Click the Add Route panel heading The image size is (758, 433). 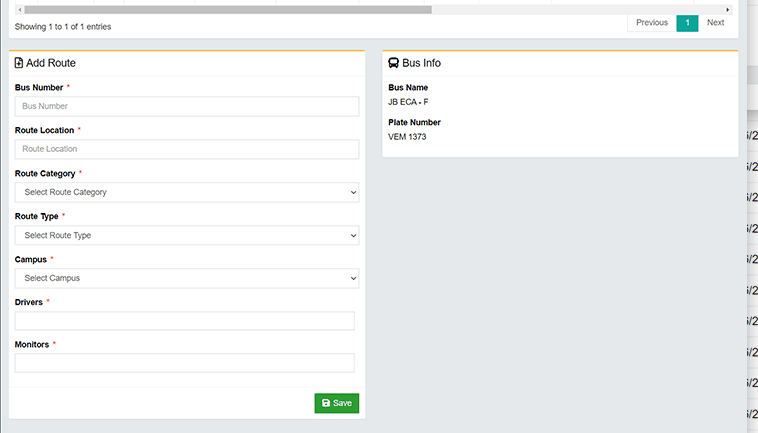click(x=51, y=63)
